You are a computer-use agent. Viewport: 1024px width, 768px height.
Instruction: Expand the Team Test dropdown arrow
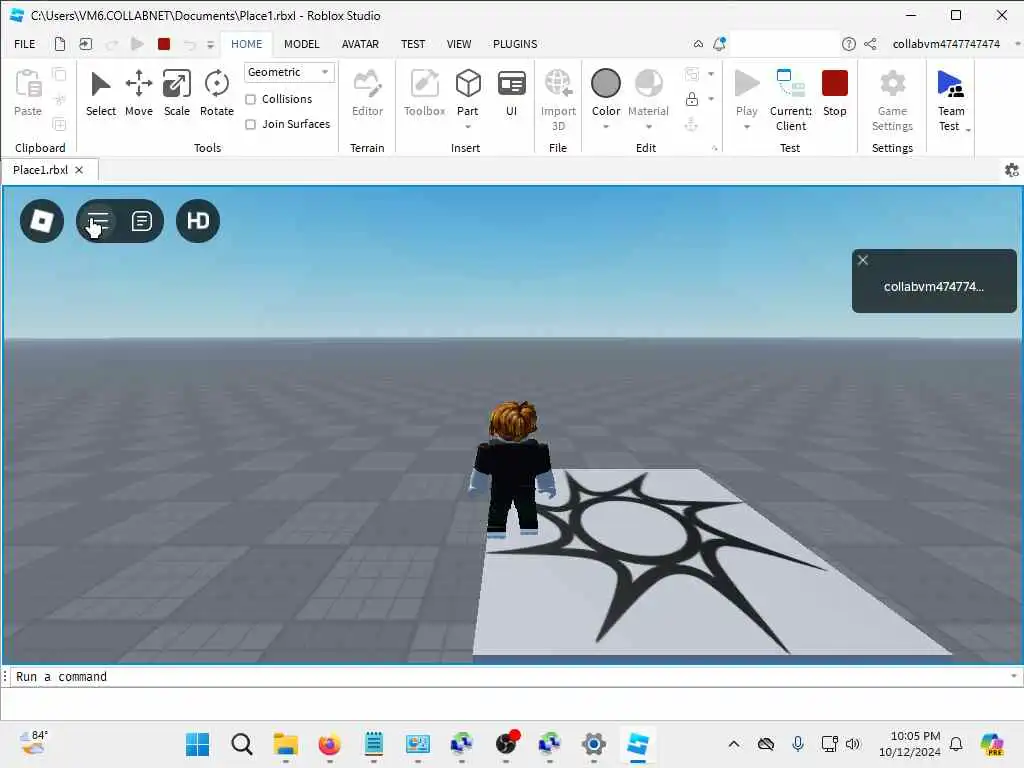pyautogui.click(x=968, y=130)
